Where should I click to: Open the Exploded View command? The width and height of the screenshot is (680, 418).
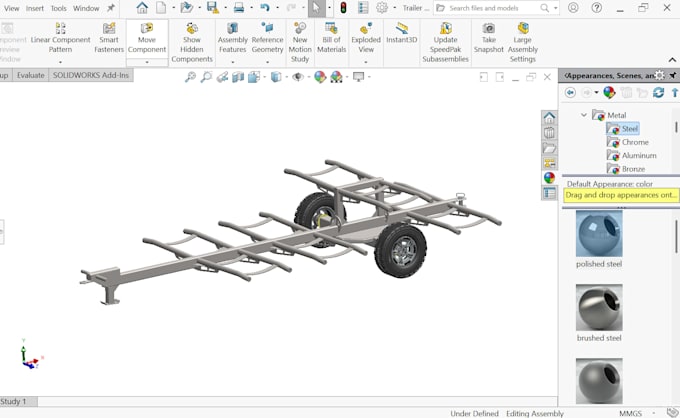[x=366, y=38]
